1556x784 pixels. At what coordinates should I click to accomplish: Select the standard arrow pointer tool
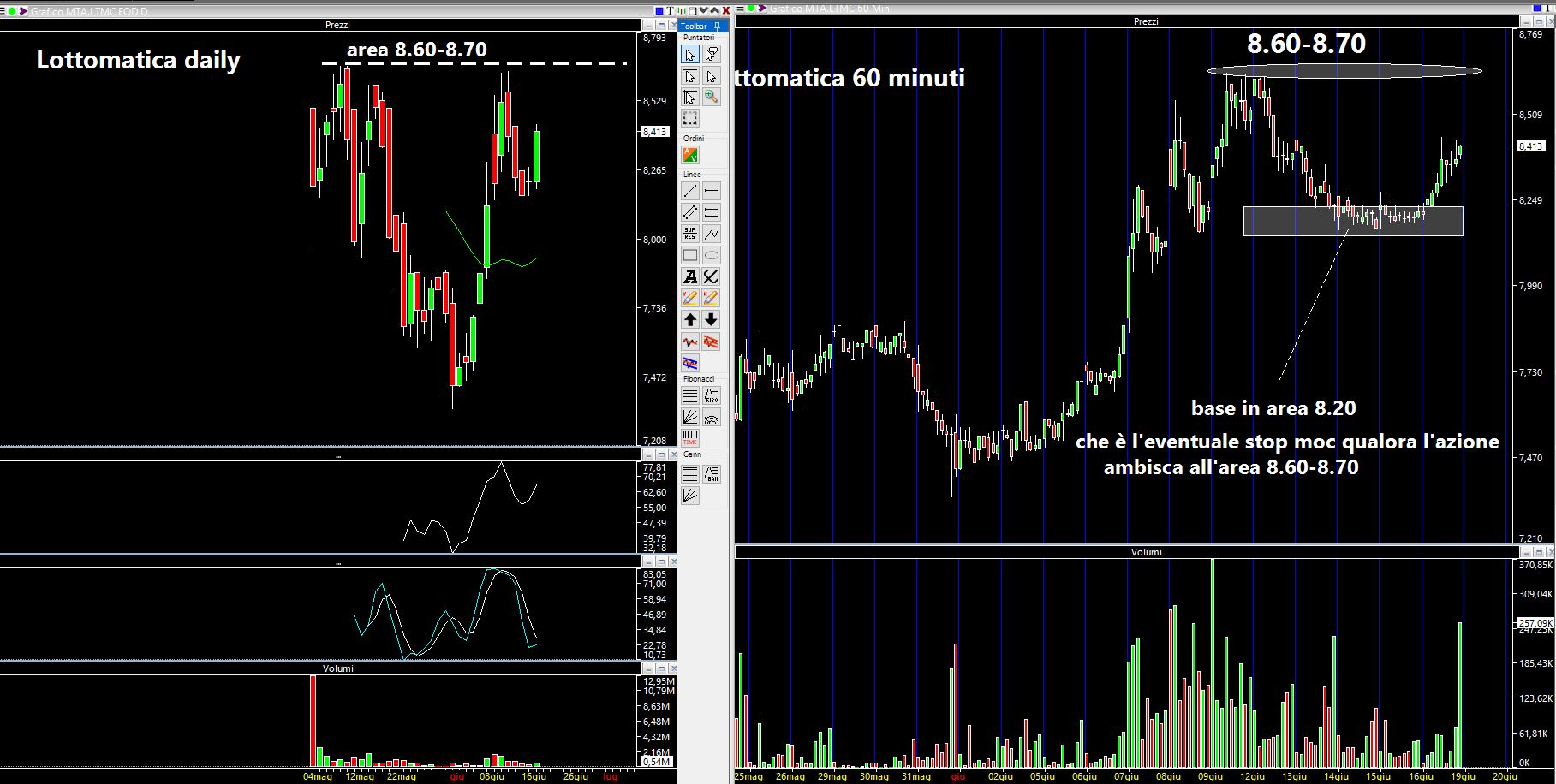tap(690, 55)
